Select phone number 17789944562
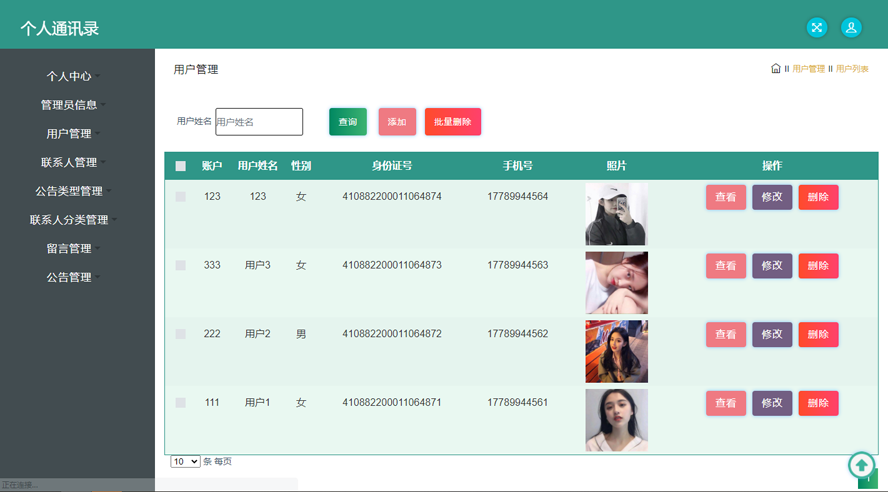This screenshot has height=492, width=888. click(x=518, y=334)
